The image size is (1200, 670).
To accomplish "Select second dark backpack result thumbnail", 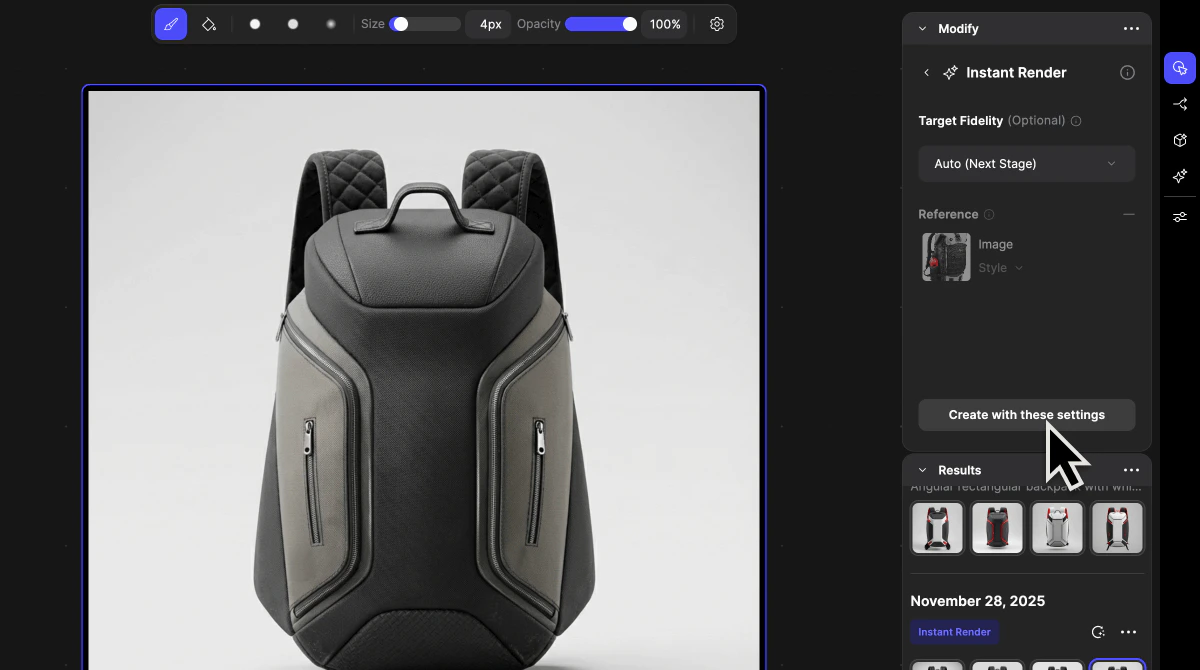I will (997, 528).
